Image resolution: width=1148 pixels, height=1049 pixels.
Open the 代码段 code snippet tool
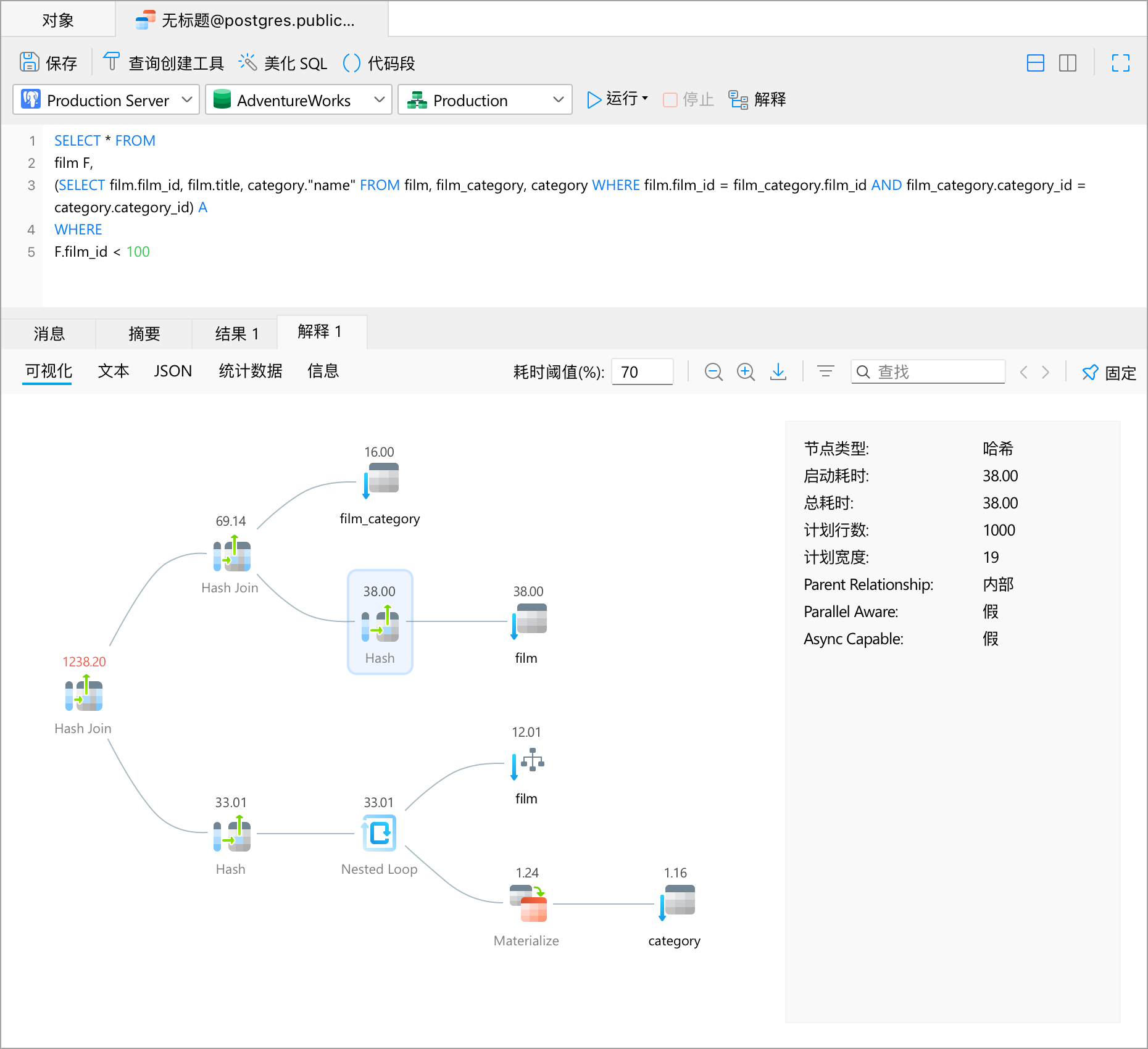pos(352,62)
